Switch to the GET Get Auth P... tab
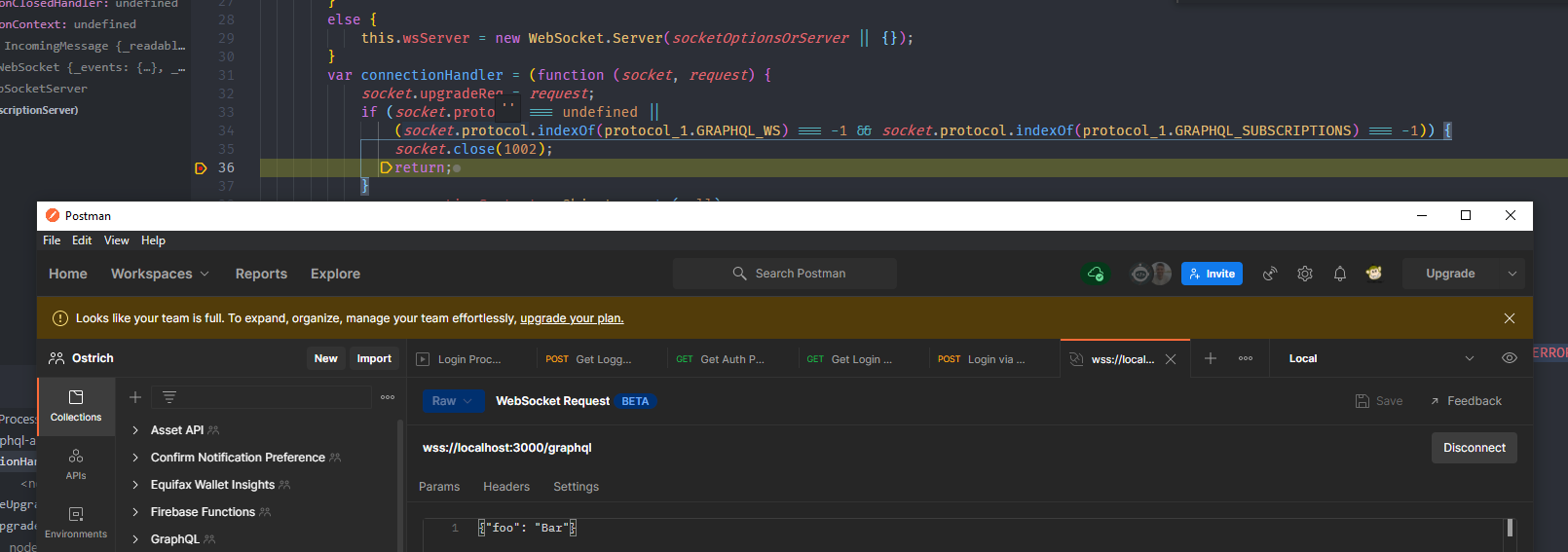The image size is (1568, 552). (x=731, y=359)
